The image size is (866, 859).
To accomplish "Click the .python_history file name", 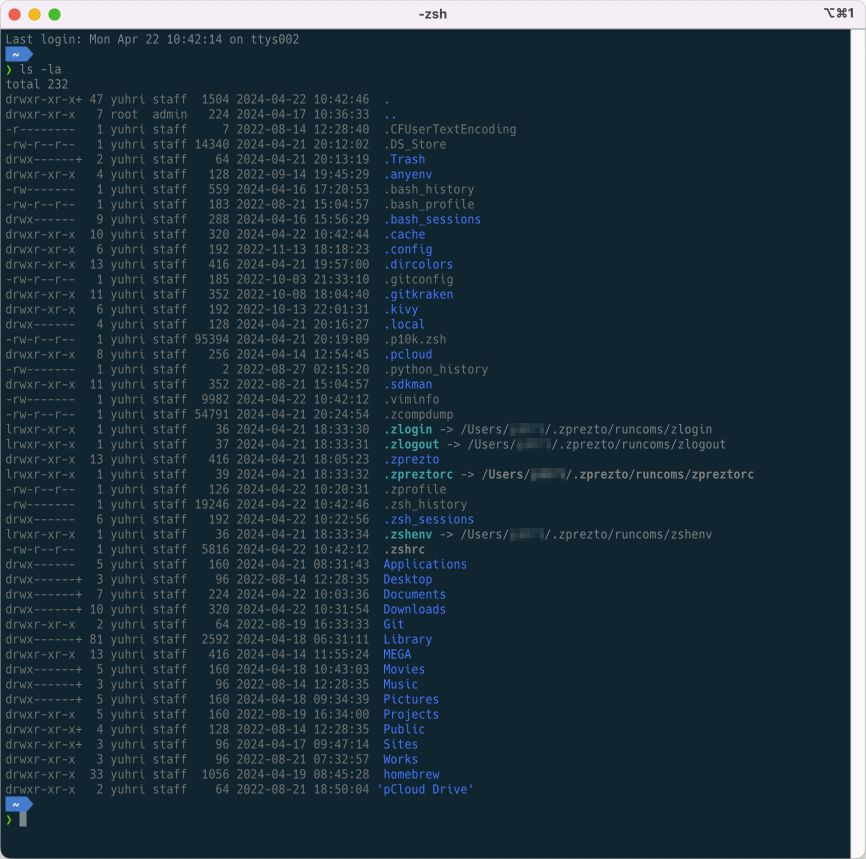I will (436, 369).
